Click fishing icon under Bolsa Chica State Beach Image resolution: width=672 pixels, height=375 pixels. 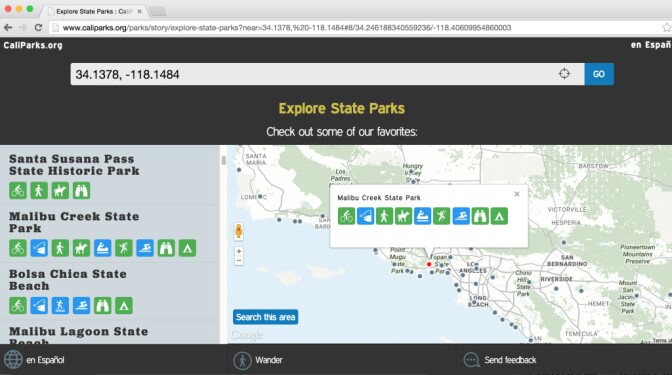[x=39, y=306]
